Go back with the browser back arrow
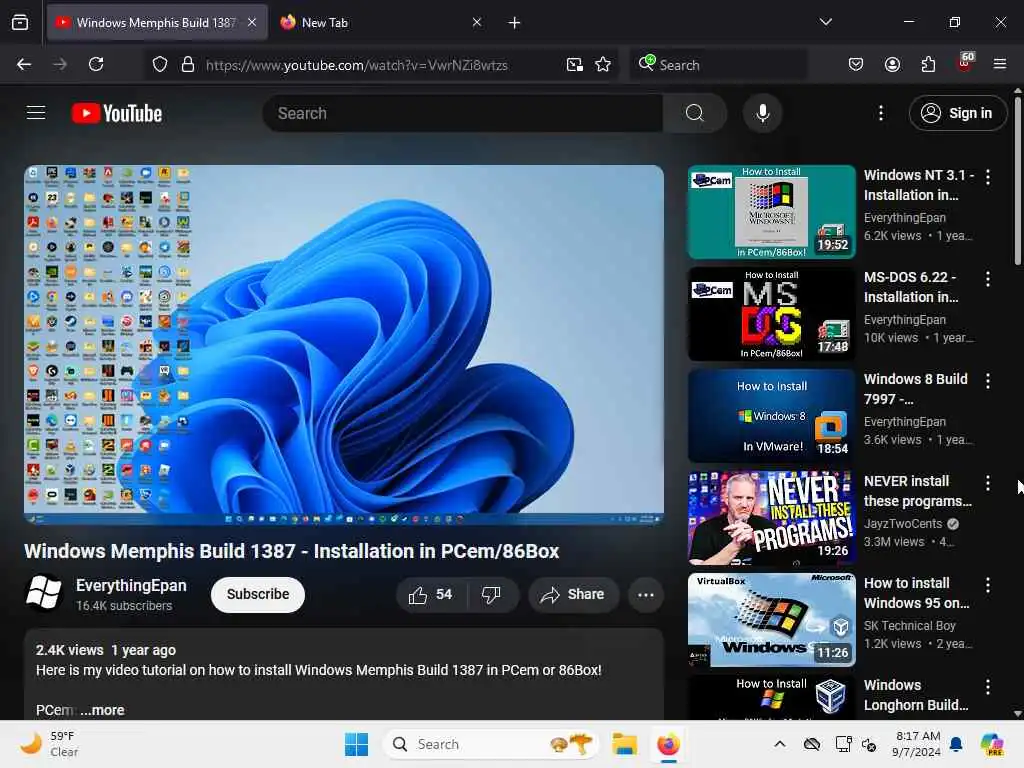1024x768 pixels. (x=24, y=64)
